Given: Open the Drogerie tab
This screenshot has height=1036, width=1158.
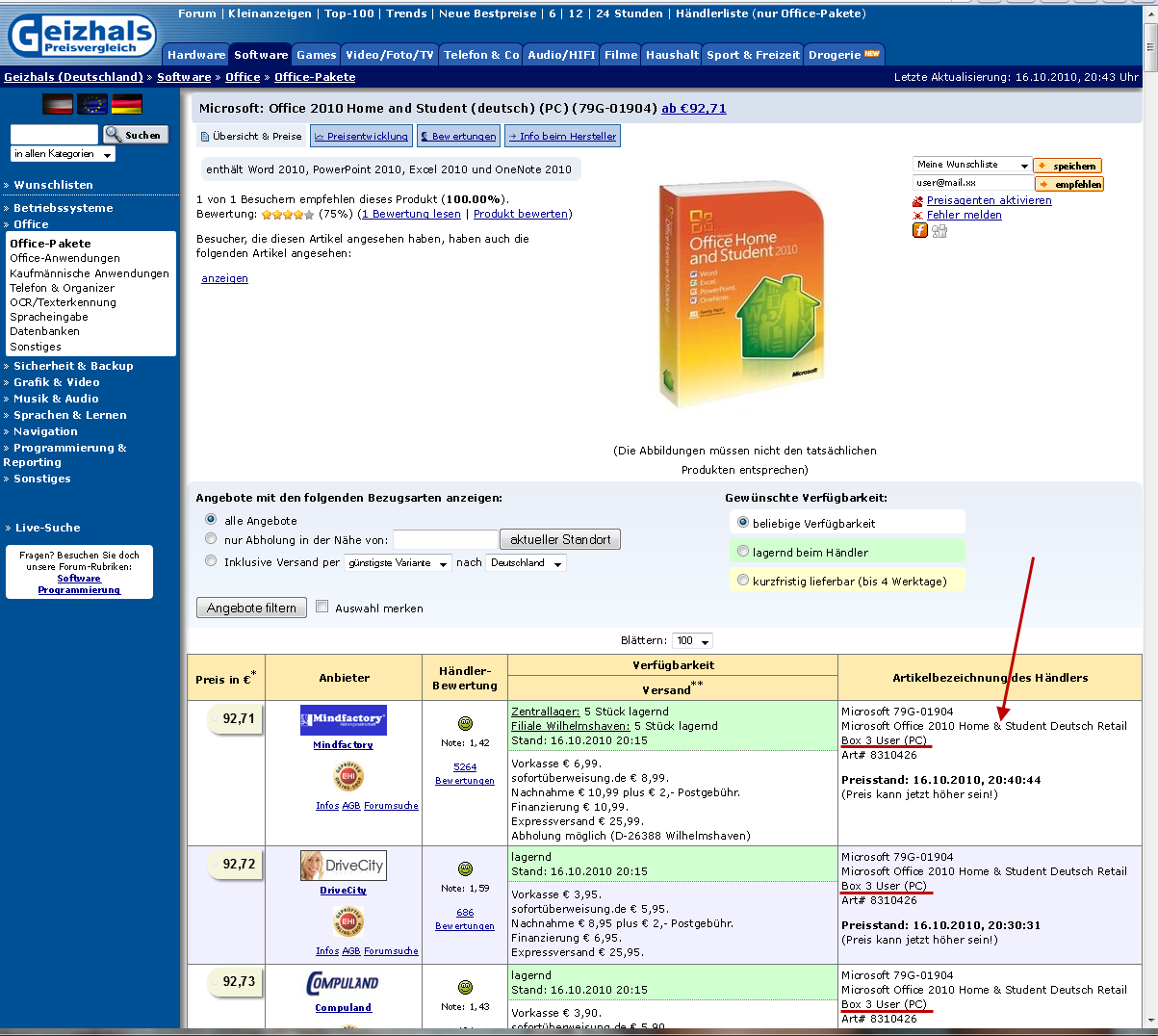Looking at the screenshot, I should point(844,55).
